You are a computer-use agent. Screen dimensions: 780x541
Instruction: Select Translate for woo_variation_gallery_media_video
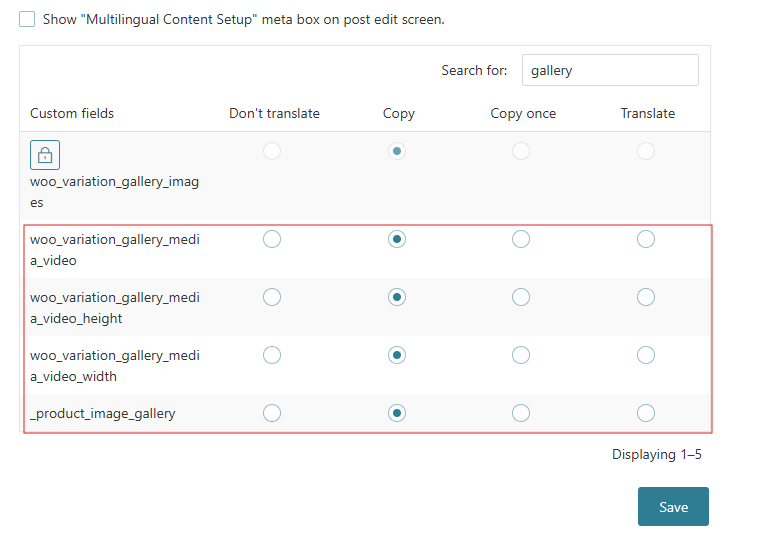pos(646,239)
